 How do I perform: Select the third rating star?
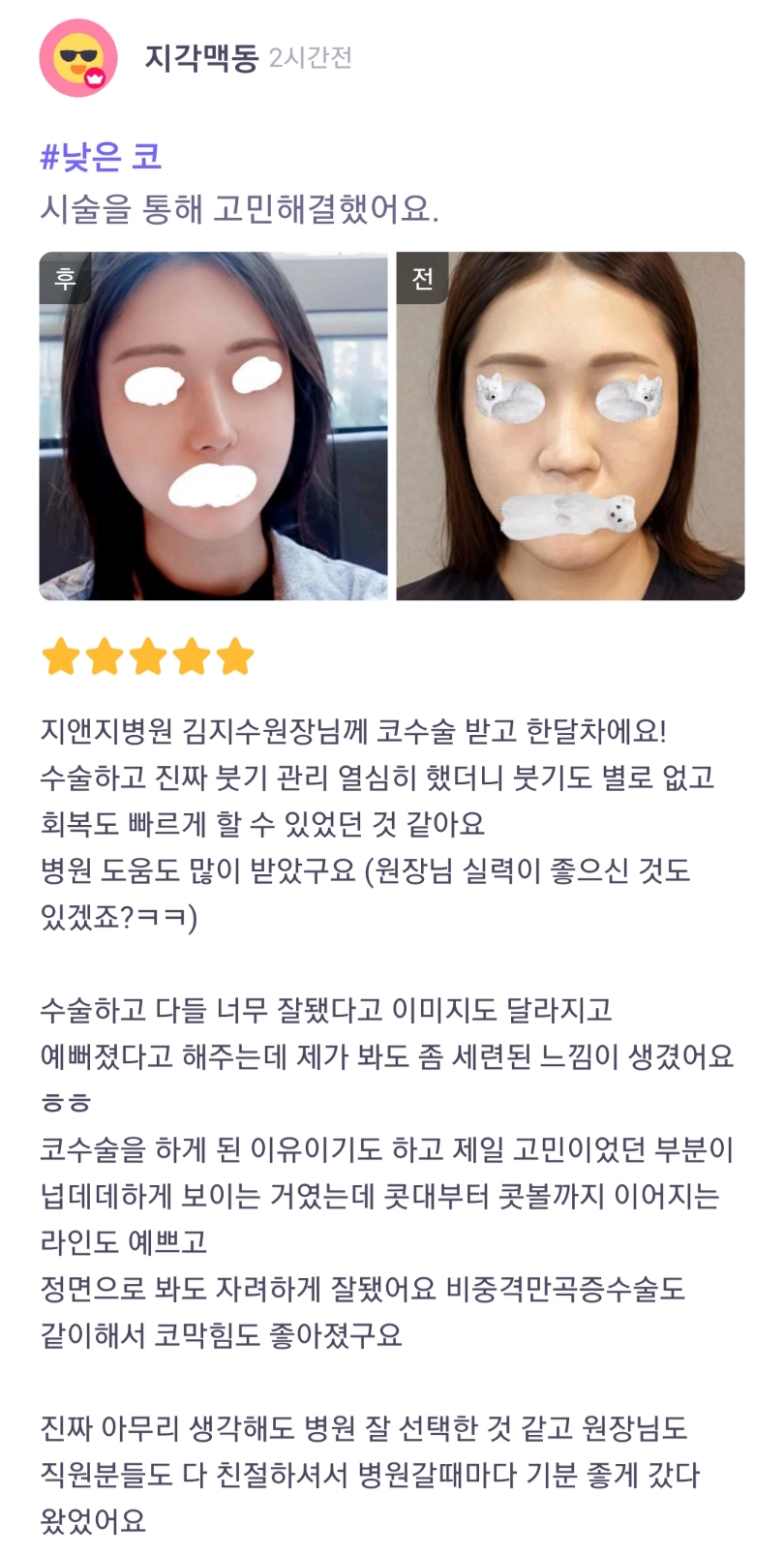click(148, 656)
